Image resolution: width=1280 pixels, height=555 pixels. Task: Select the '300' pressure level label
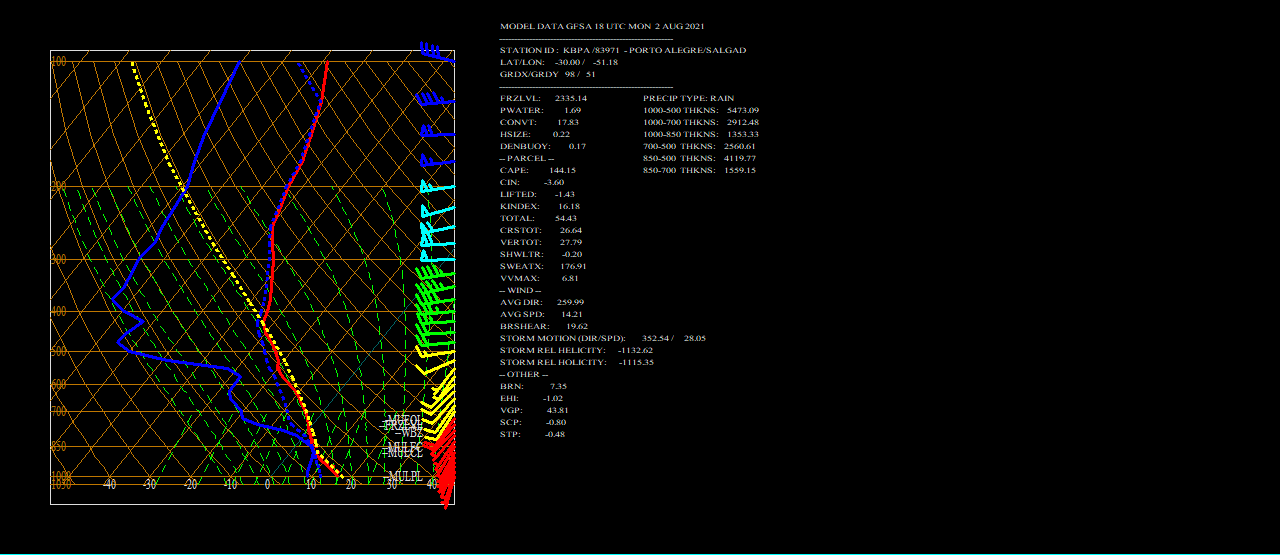coord(59,259)
